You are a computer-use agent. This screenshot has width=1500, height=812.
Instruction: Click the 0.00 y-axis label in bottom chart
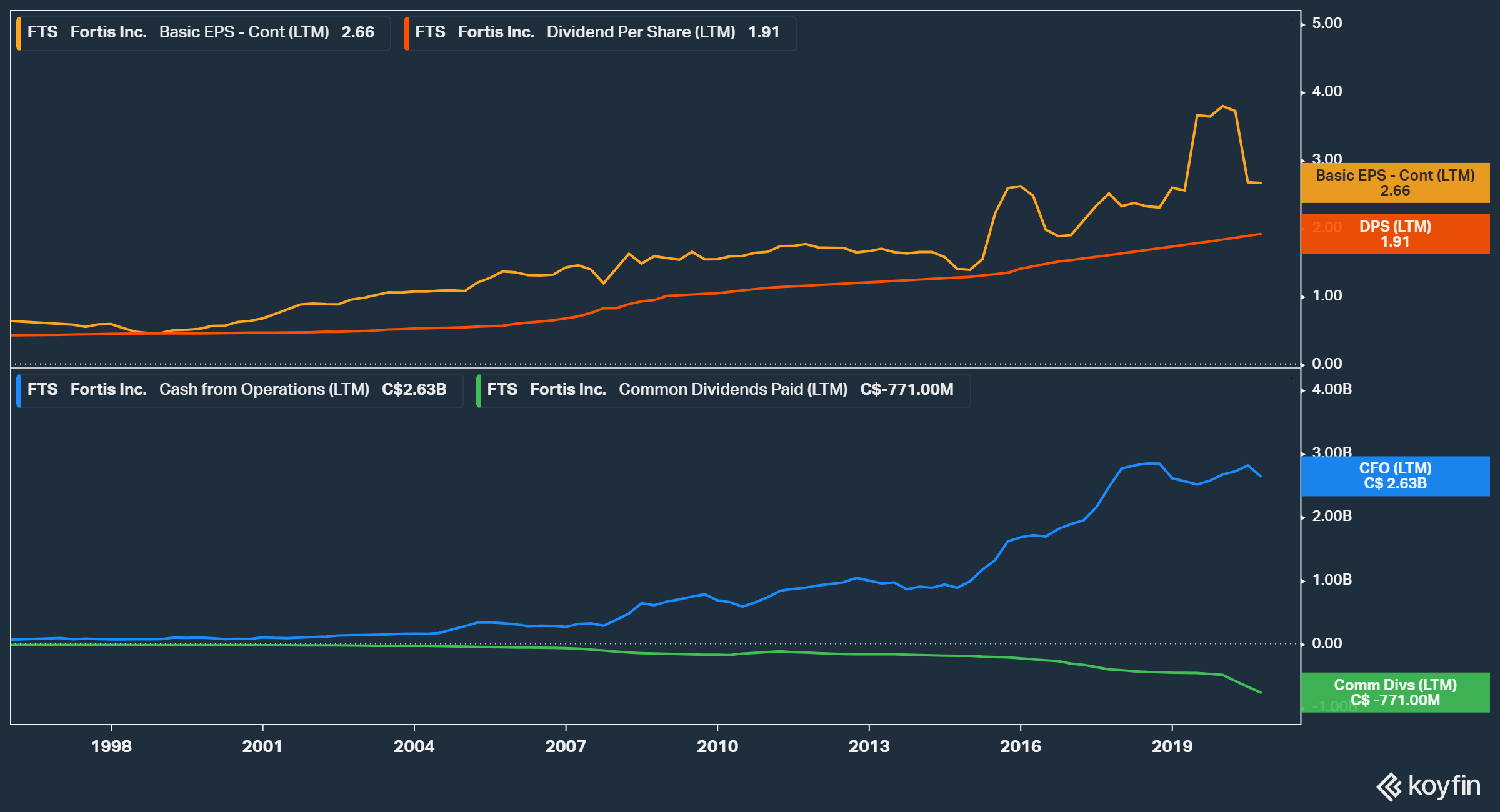point(1327,643)
